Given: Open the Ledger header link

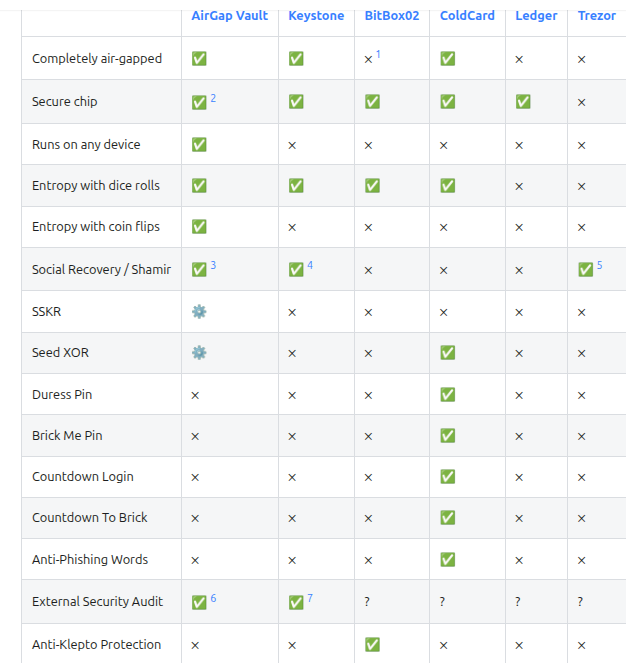Looking at the screenshot, I should tap(536, 16).
